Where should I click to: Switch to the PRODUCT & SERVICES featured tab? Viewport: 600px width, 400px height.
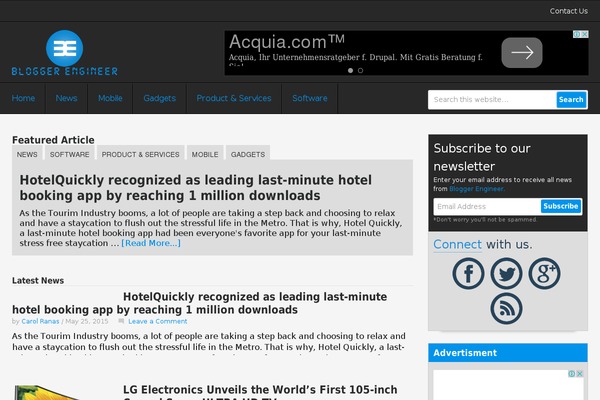coord(140,154)
